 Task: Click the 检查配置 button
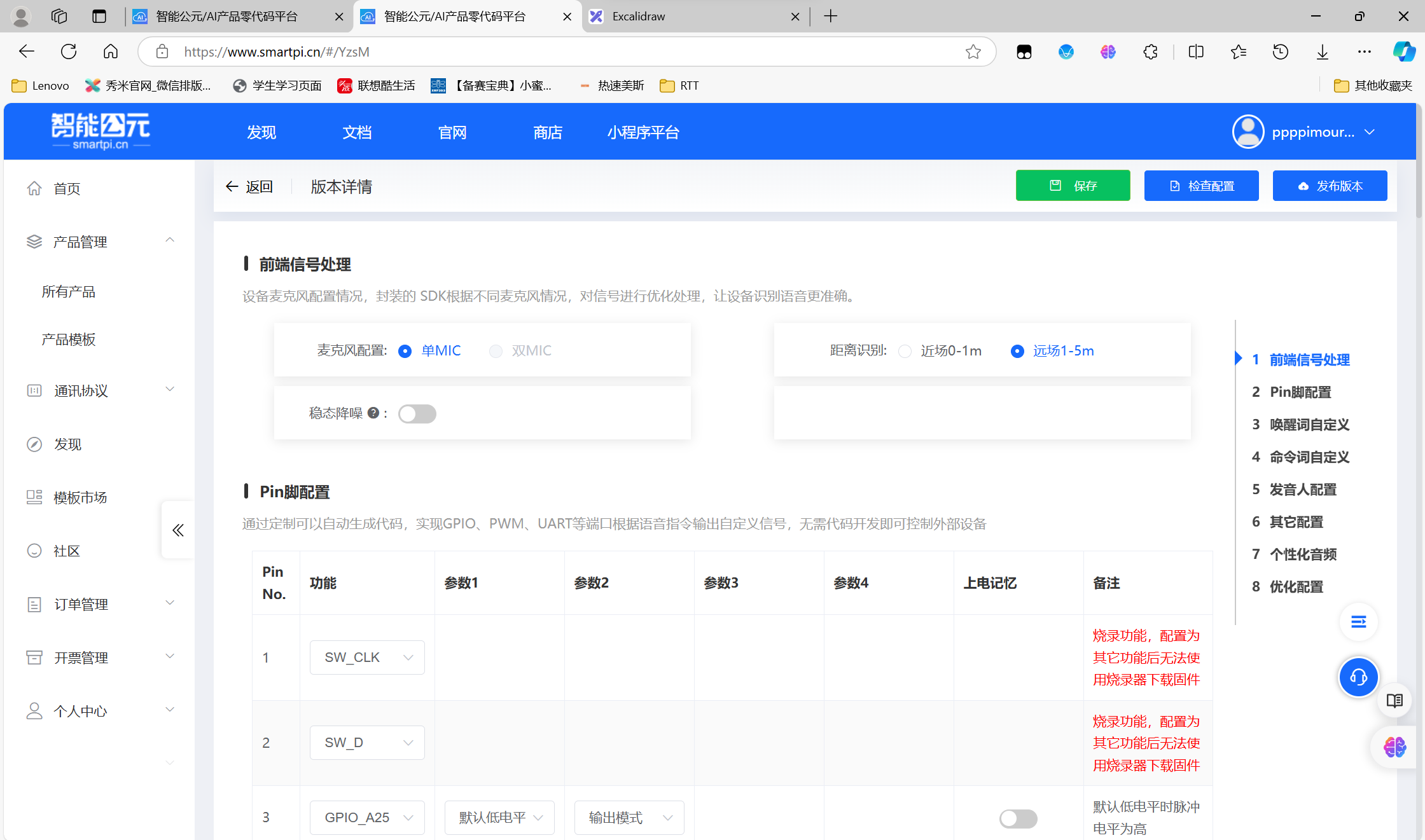click(x=1201, y=186)
